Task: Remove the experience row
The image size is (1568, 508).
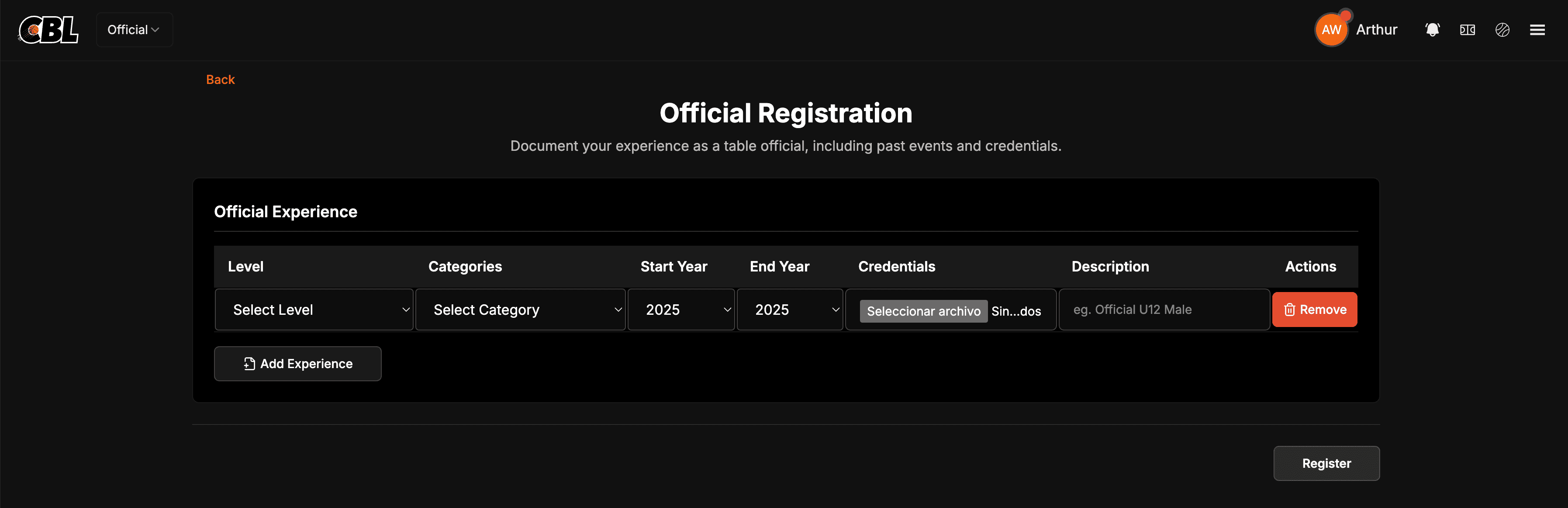Action: coord(1314,310)
